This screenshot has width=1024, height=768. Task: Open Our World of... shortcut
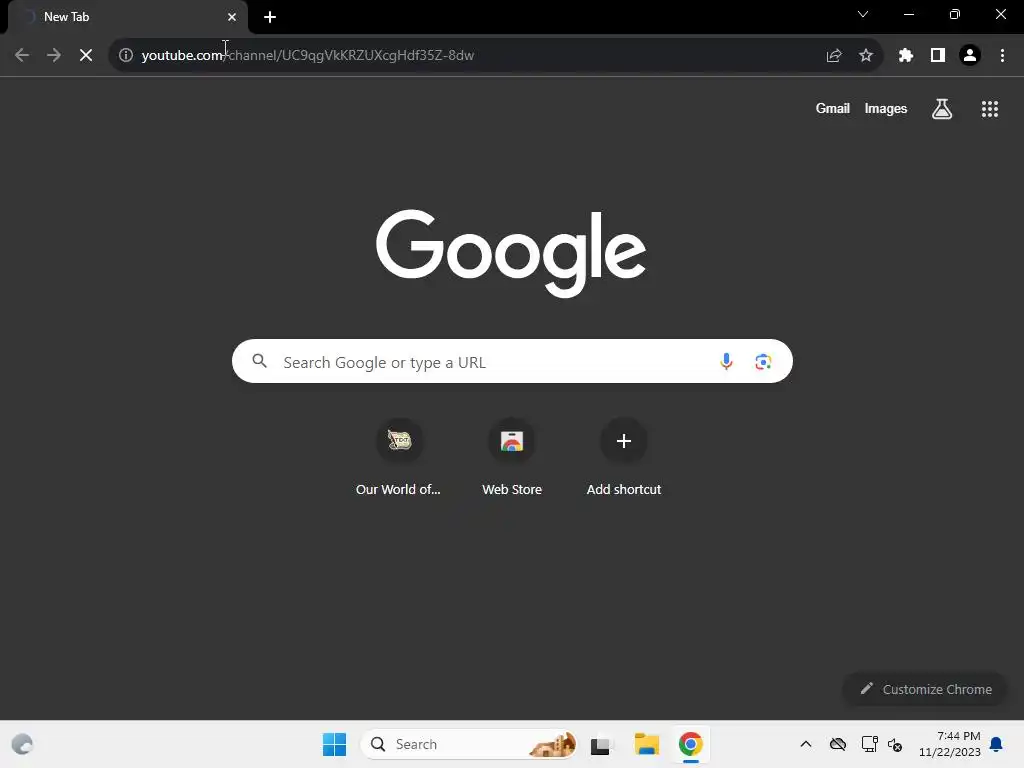coord(398,457)
